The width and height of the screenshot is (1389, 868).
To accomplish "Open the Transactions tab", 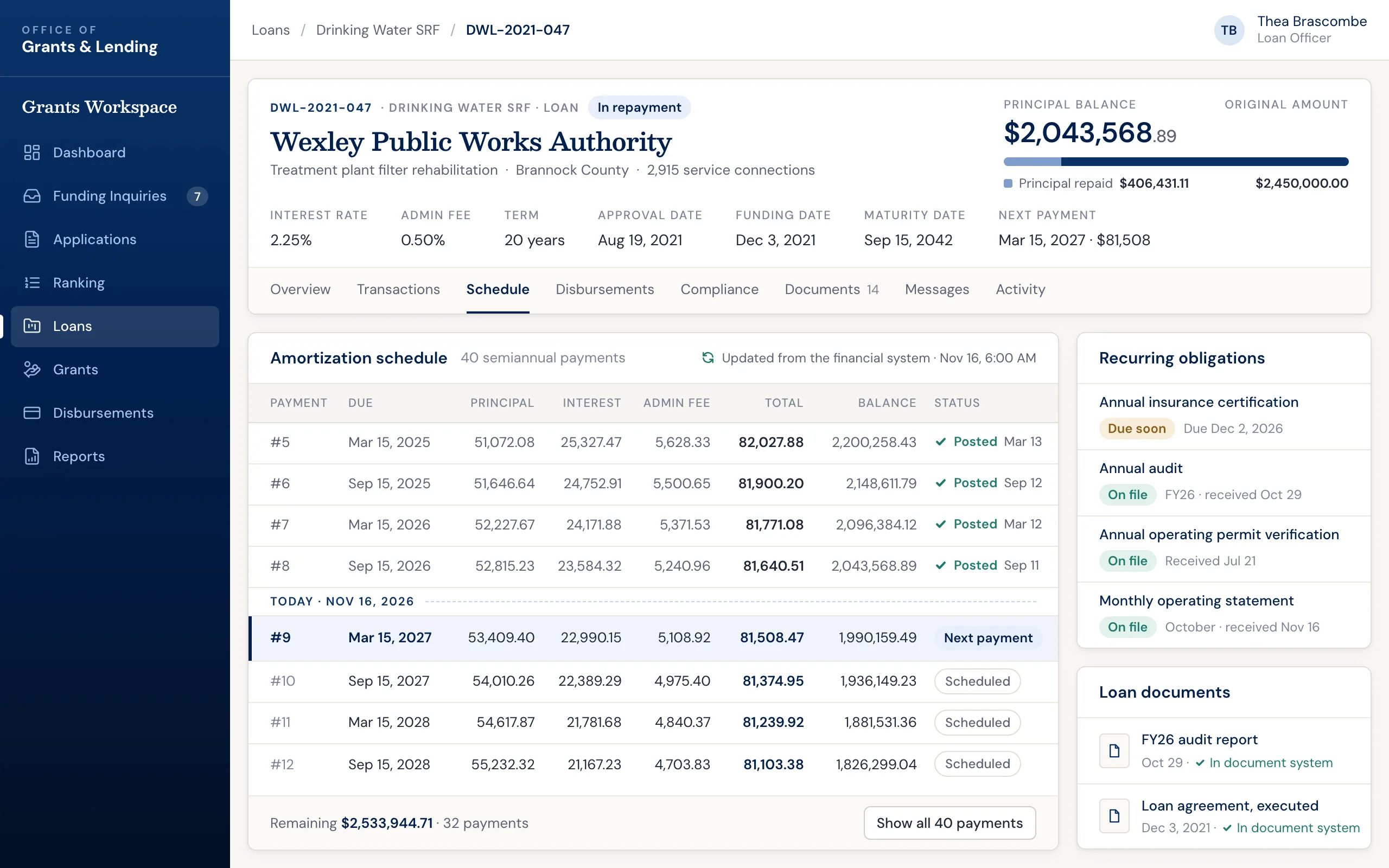I will click(x=398, y=289).
